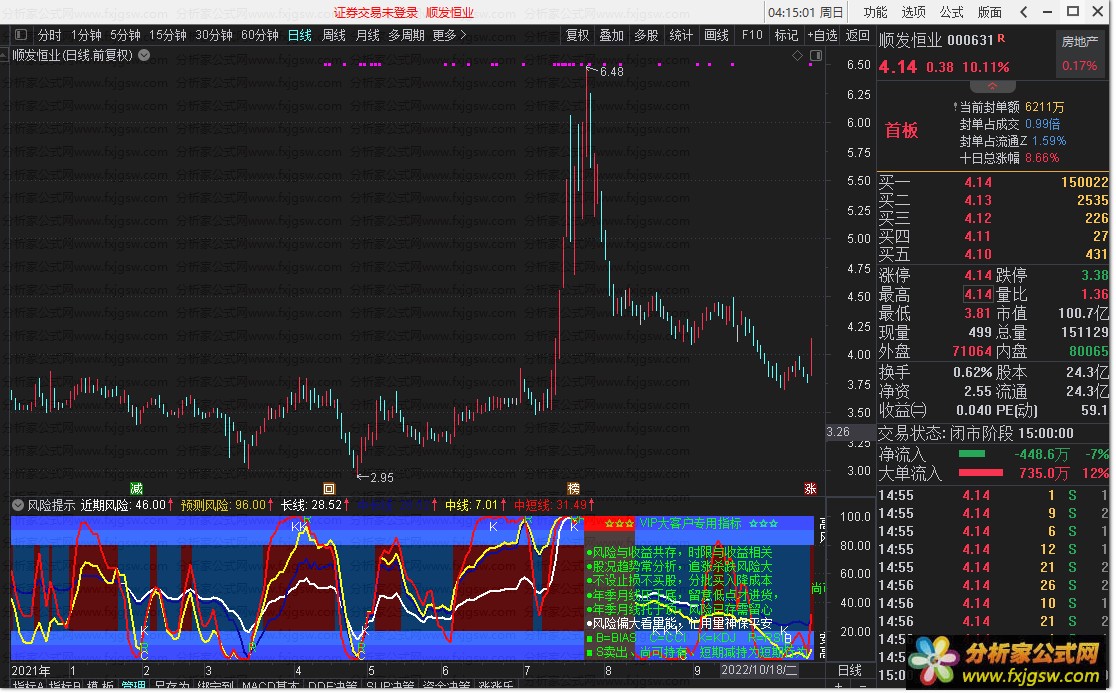Click the 证券交易未登录 login link
Screen dimensions: 1116x693
click(x=376, y=13)
